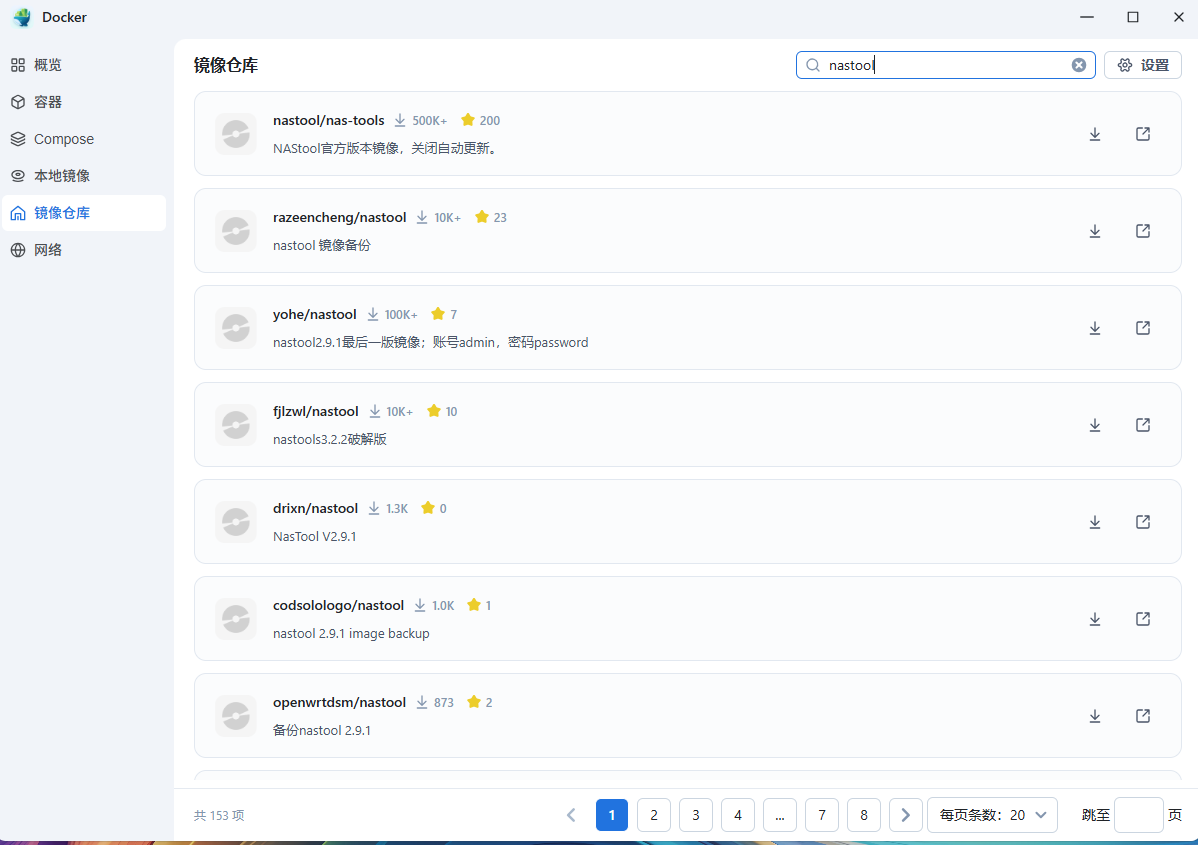The width and height of the screenshot is (1198, 845).
Task: Clear the nastool search text
Action: click(1079, 65)
